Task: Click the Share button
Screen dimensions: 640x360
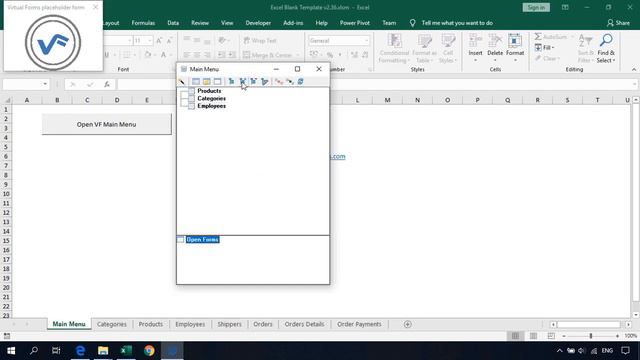Action: tap(618, 23)
